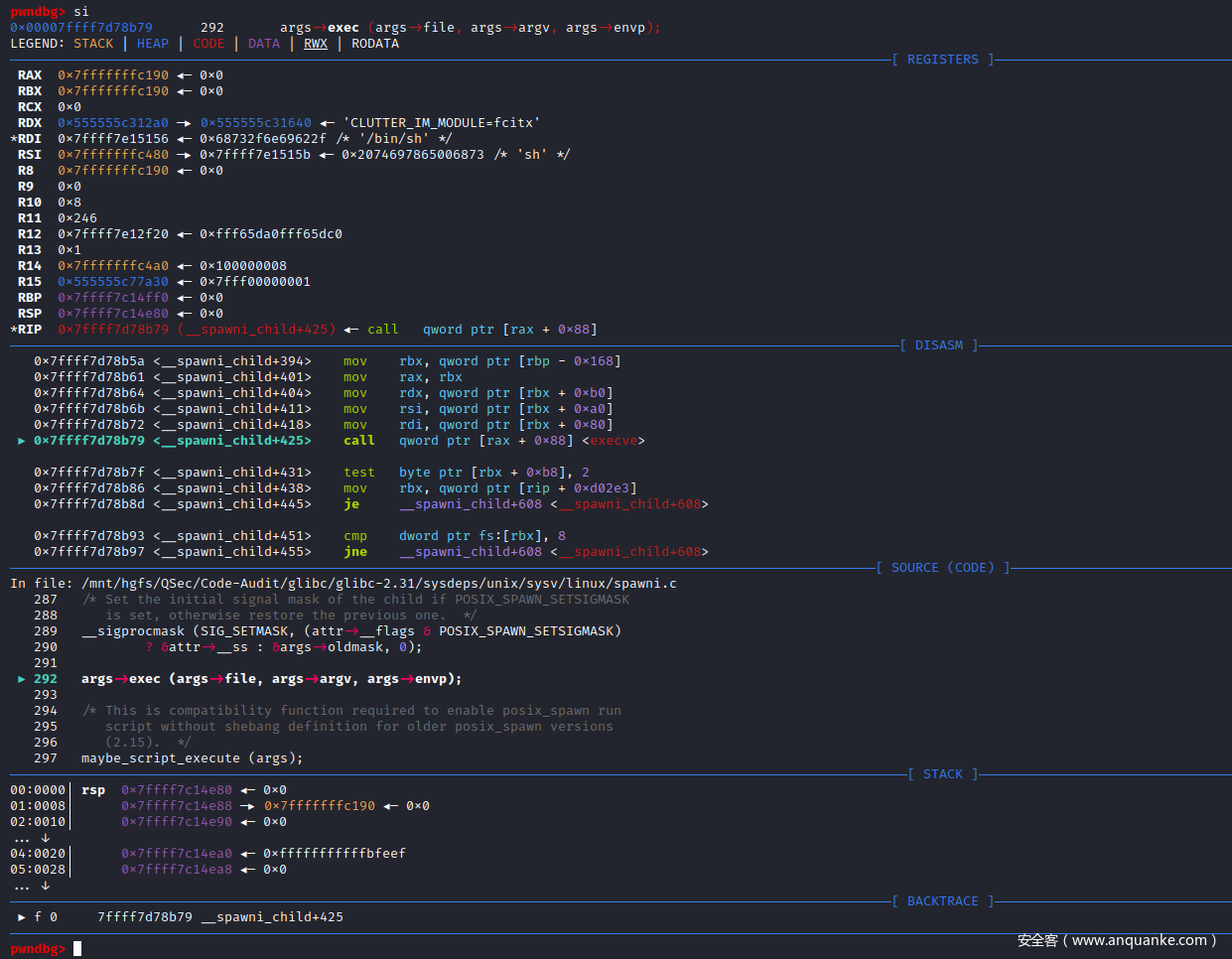Screen dimensions: 1232x959
Task: Click the SOURCE (CODE) section header
Action: [942, 568]
